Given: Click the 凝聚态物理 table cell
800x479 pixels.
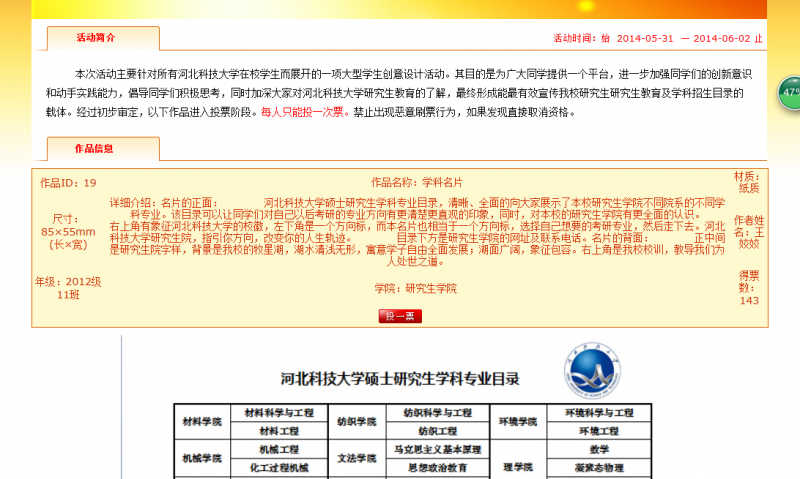Looking at the screenshot, I should pyautogui.click(x=599, y=468).
